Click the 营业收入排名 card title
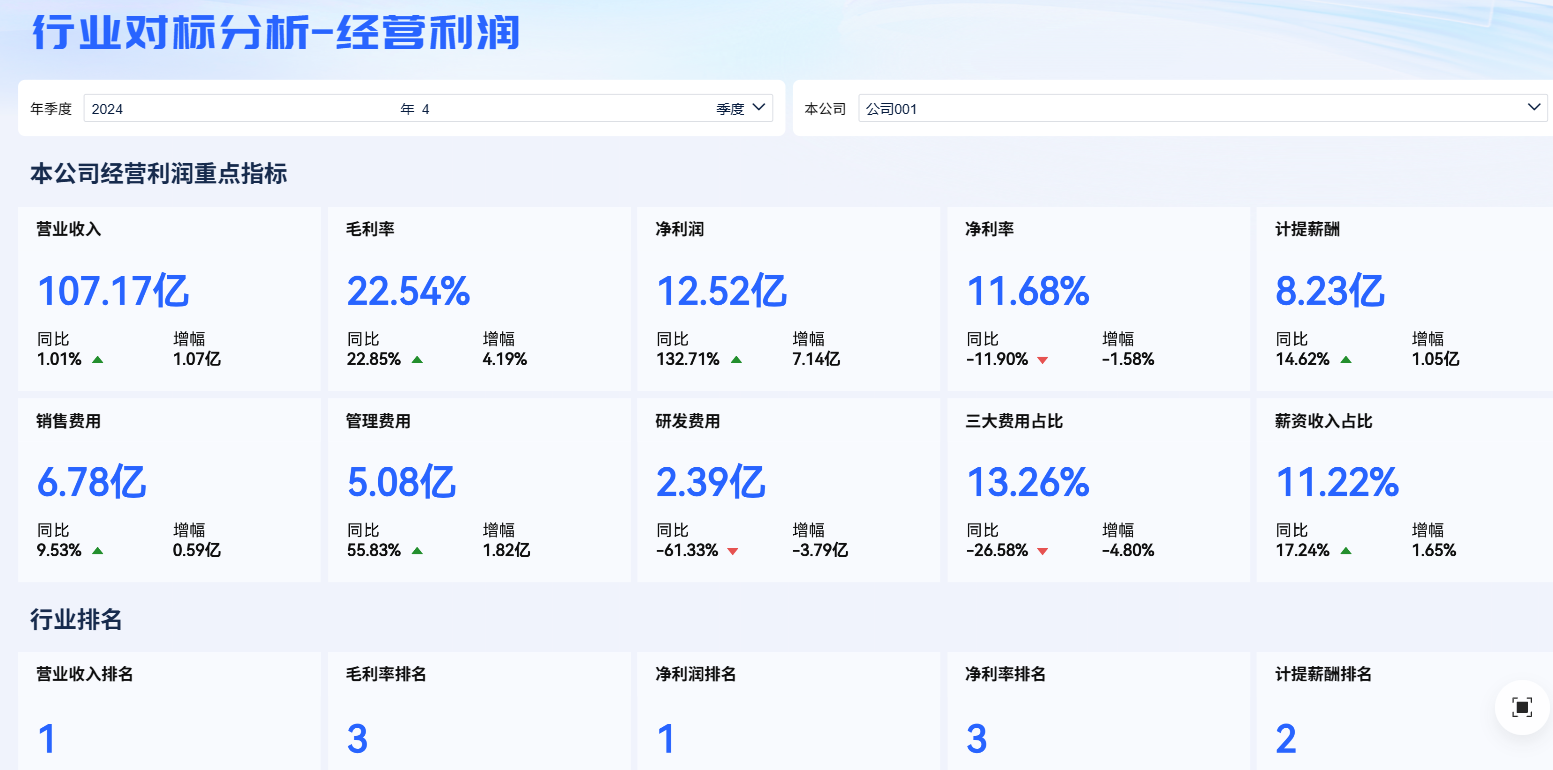 point(85,674)
